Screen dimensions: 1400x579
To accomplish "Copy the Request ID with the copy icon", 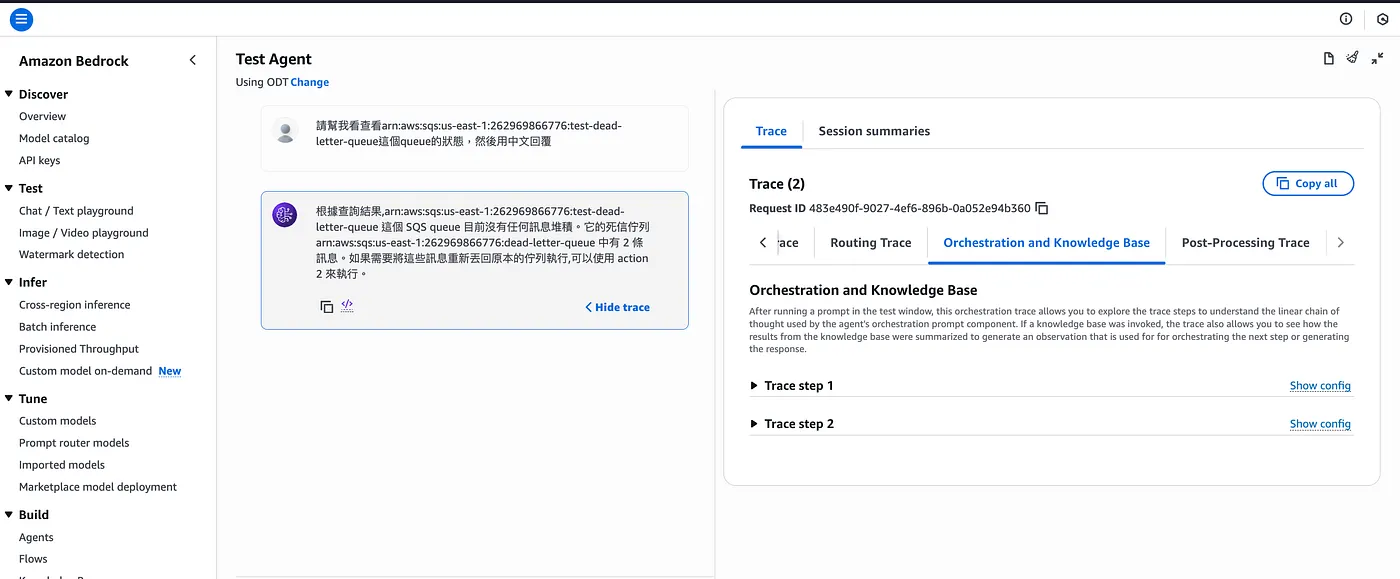I will (1041, 208).
